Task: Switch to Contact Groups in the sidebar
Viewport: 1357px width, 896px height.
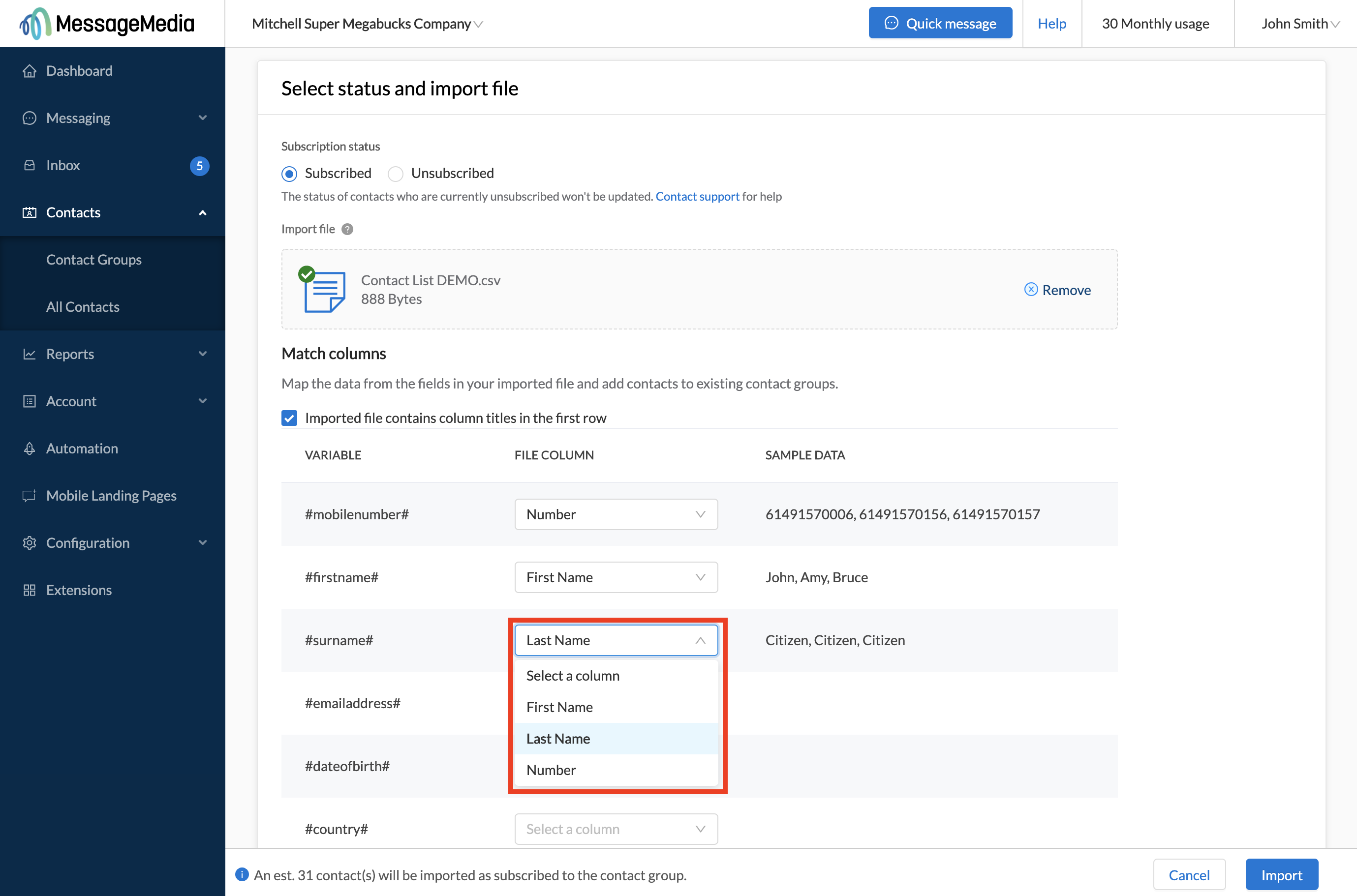Action: tap(94, 260)
